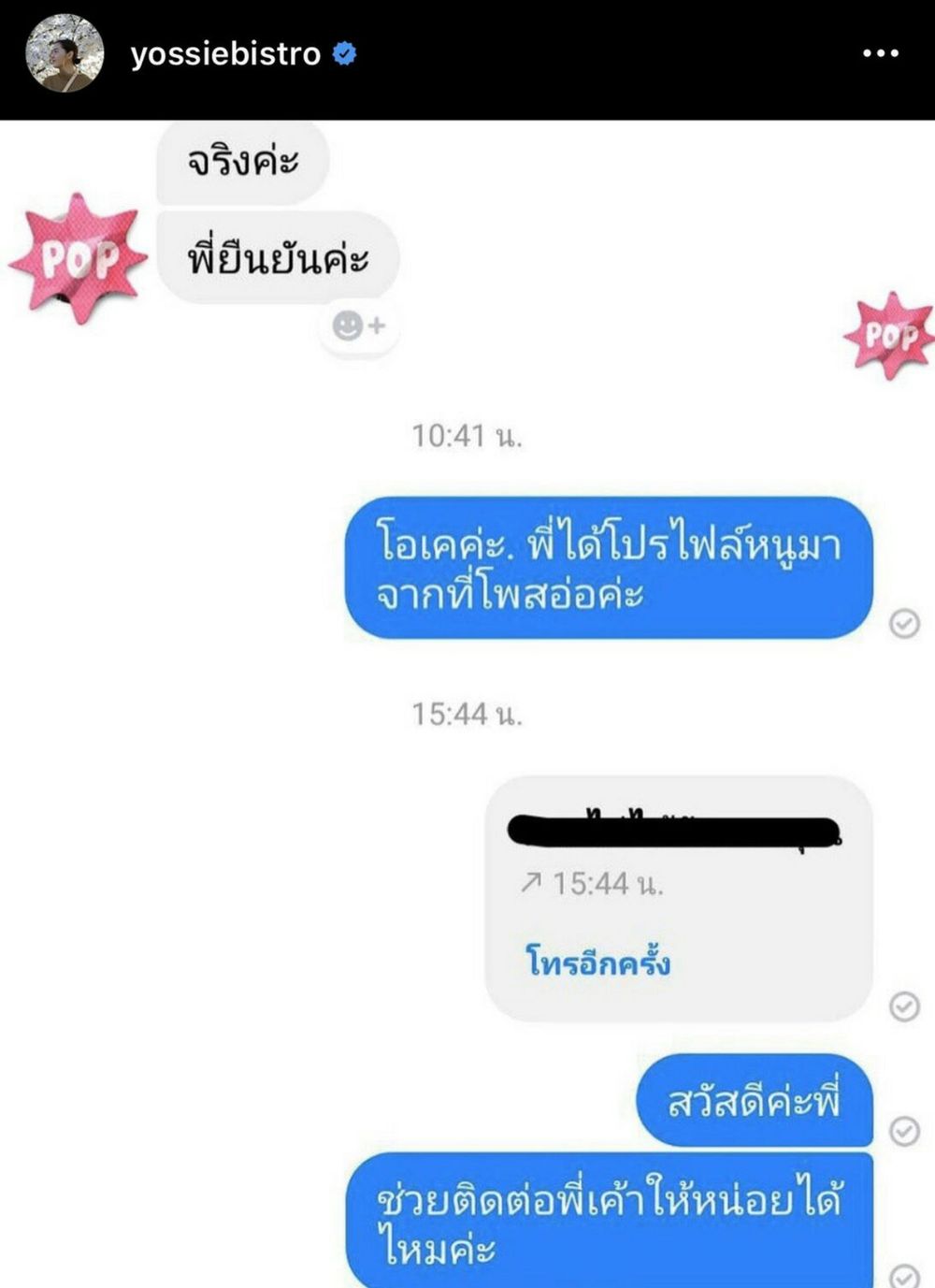This screenshot has height=1288, width=935.
Task: Select the 'จริงค่ะ' message bubble
Action: [x=242, y=162]
